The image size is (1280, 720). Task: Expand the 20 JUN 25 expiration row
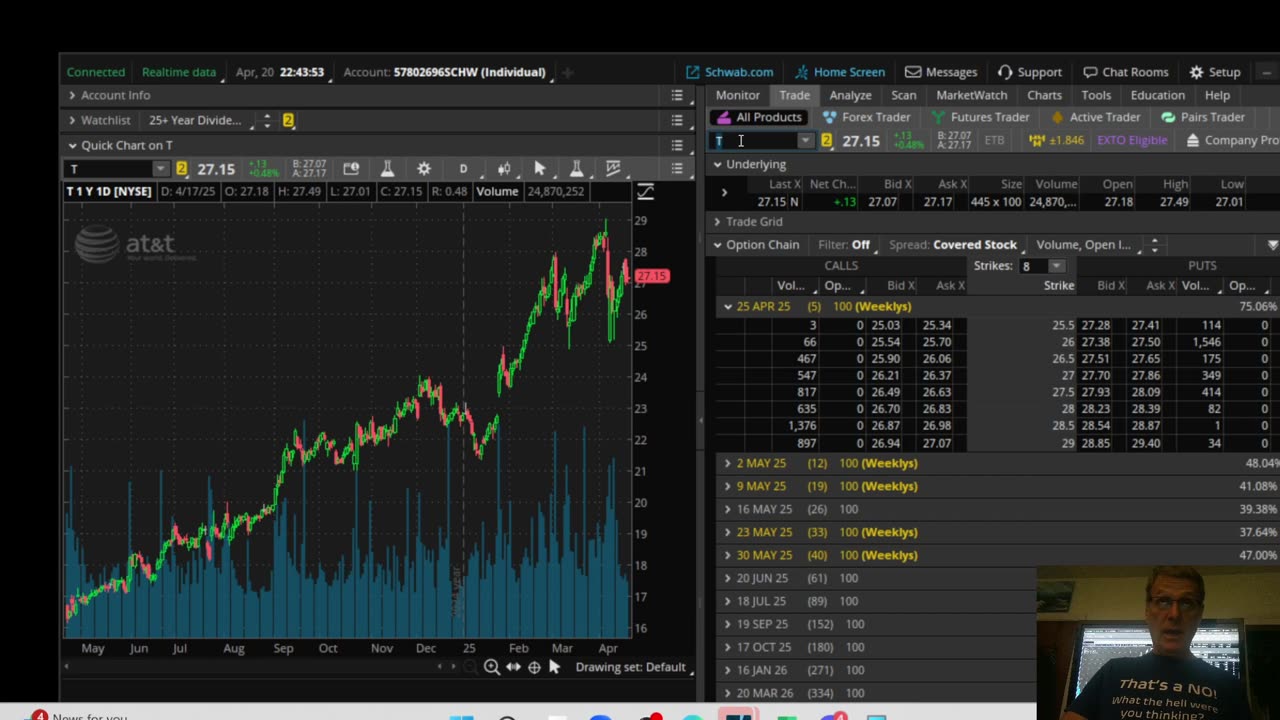[728, 578]
